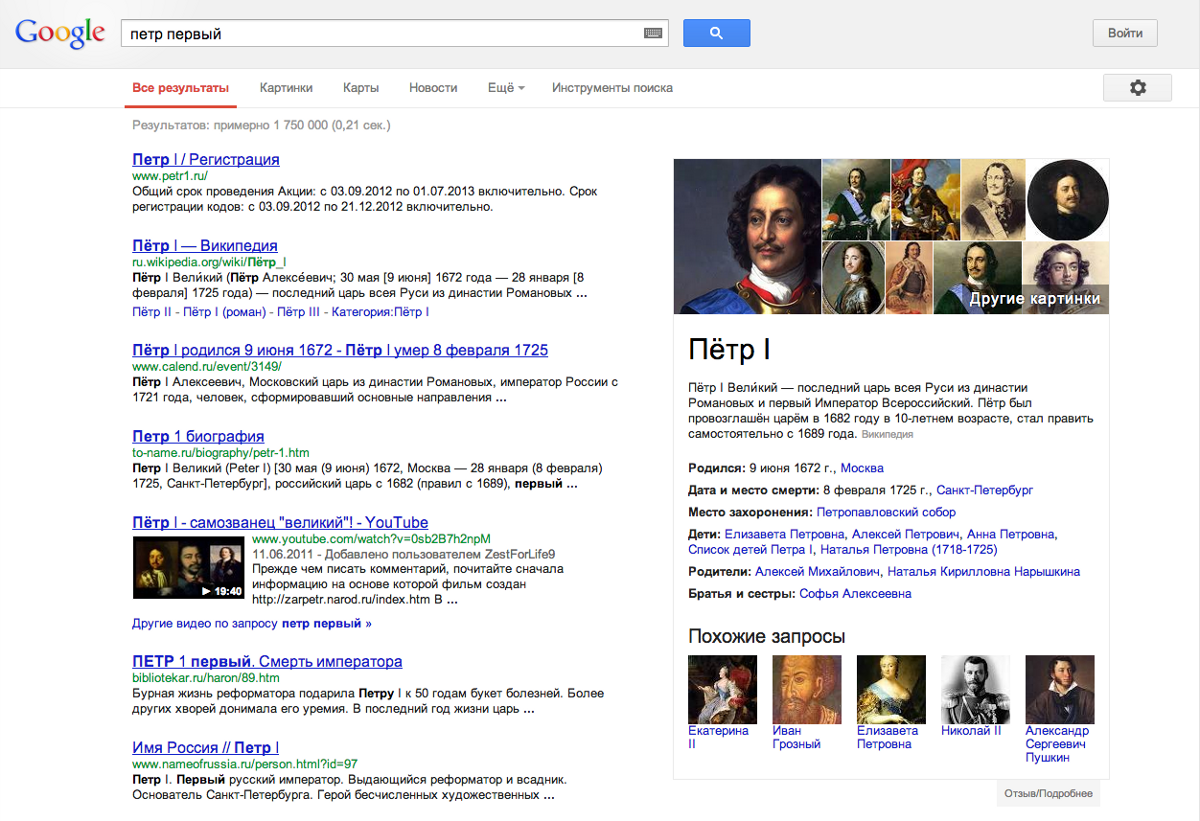
Task: Click Другие картинки overlay on images
Action: point(1034,298)
